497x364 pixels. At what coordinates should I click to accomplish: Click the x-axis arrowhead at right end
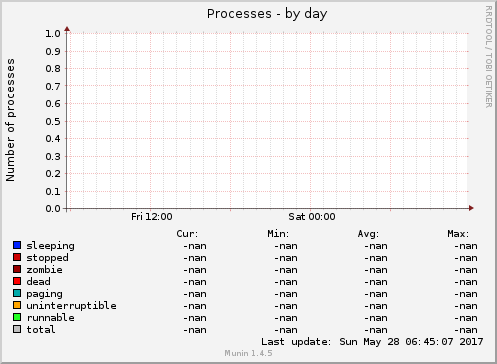coord(471,208)
